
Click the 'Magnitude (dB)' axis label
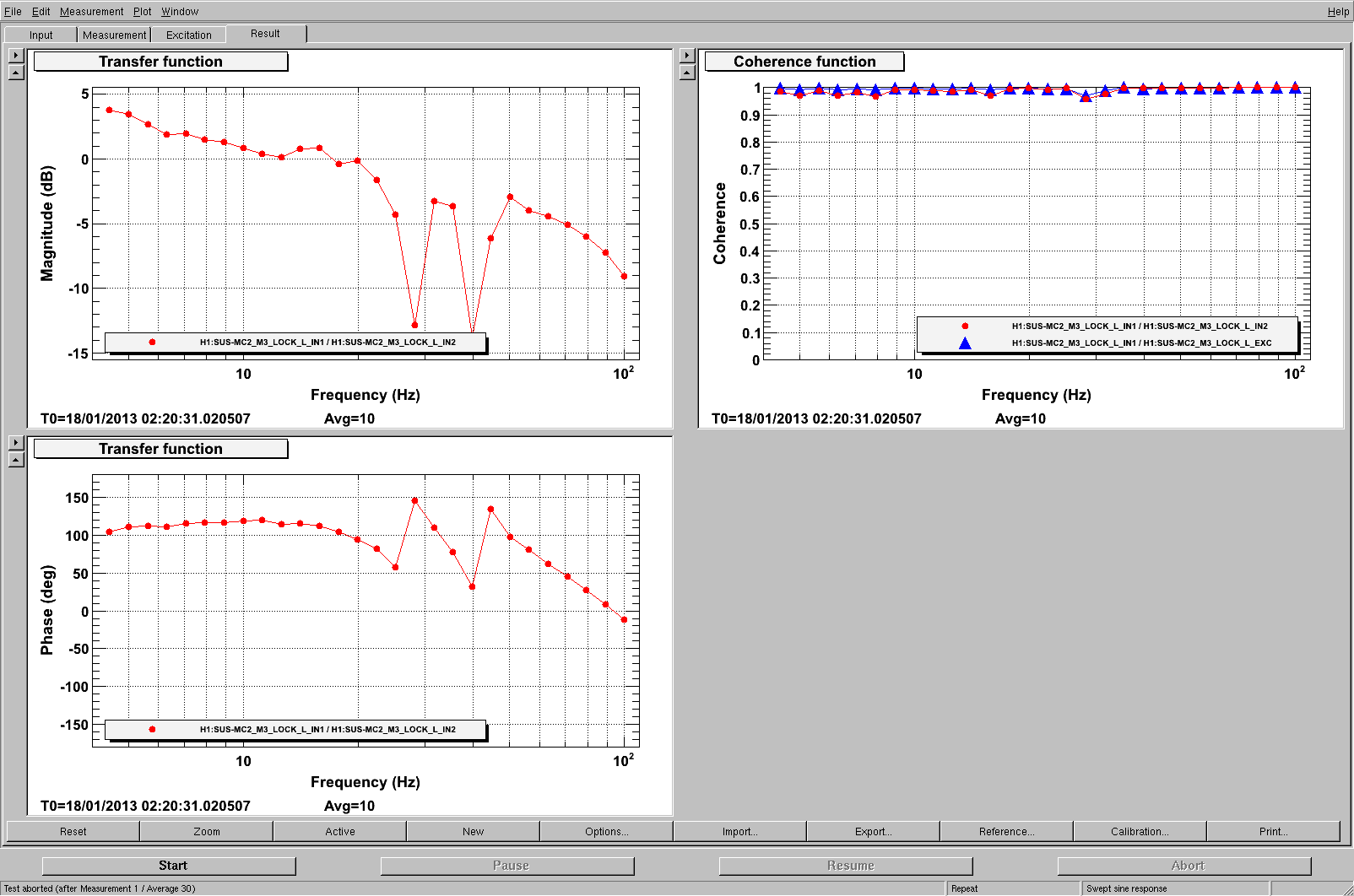tap(47, 224)
